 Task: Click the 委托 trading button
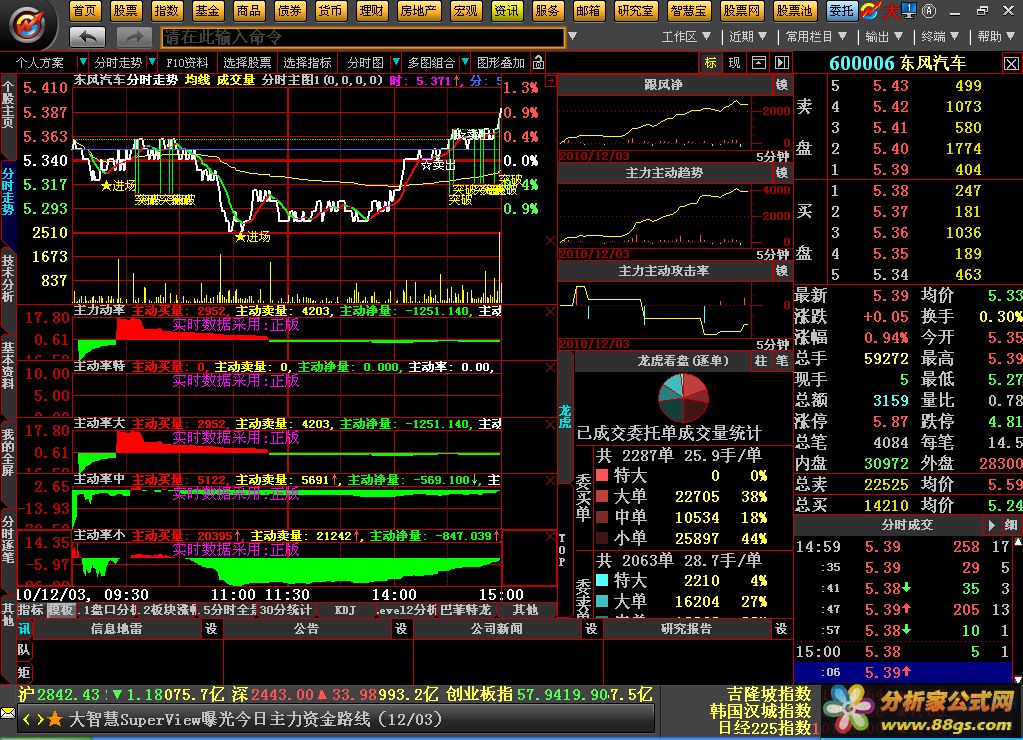(x=842, y=10)
